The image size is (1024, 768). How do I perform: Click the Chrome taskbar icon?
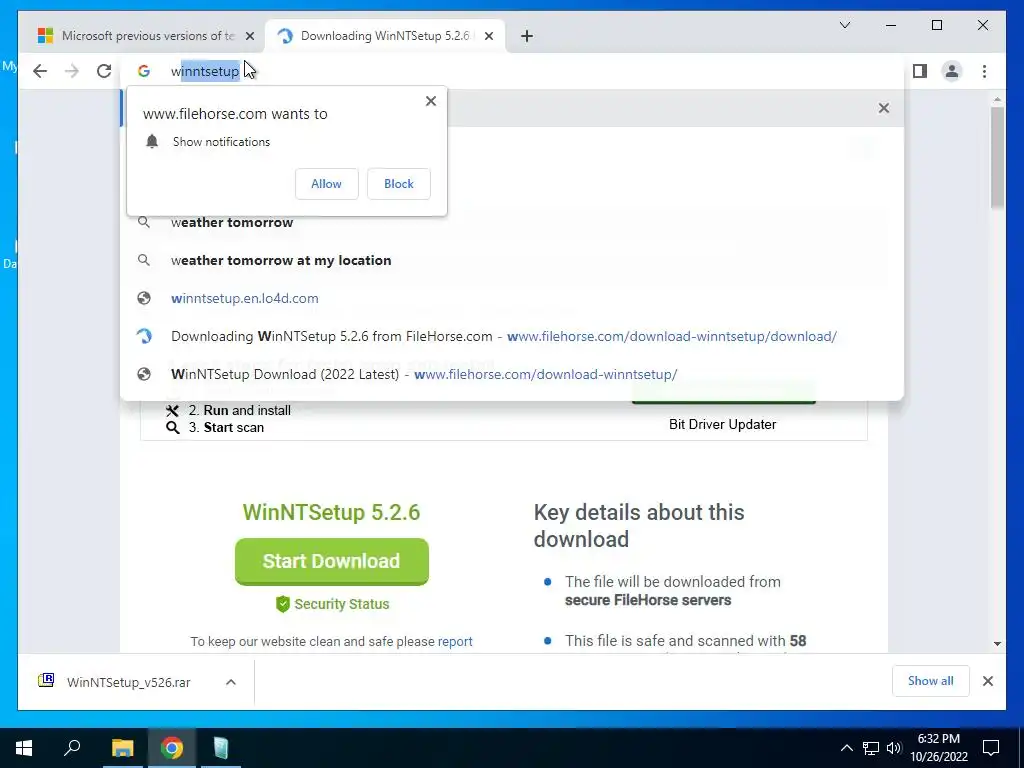[x=172, y=748]
